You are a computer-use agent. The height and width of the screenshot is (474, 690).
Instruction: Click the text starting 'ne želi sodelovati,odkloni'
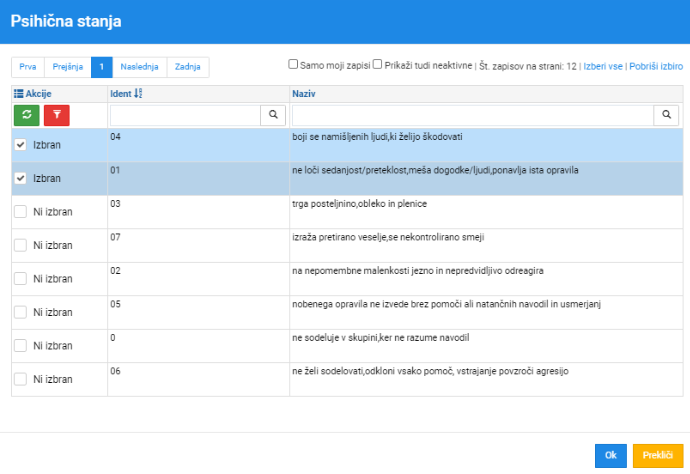[x=430, y=371]
